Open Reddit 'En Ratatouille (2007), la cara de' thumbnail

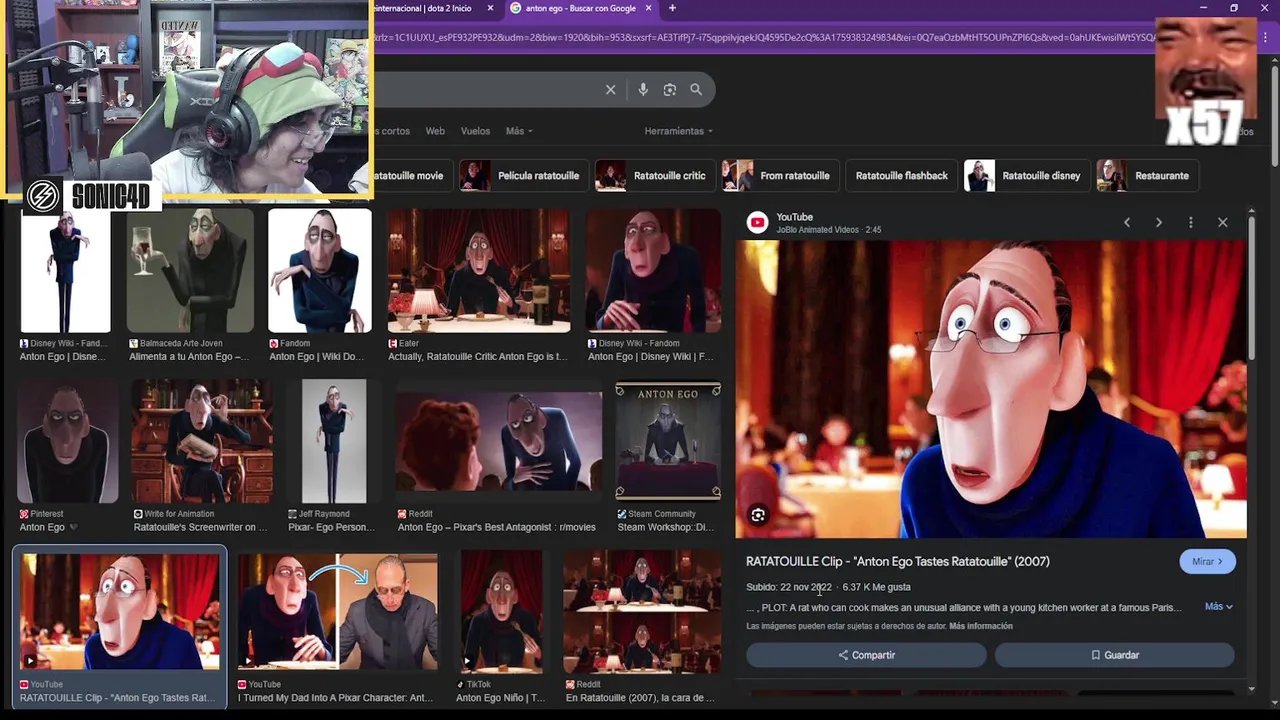(x=642, y=612)
